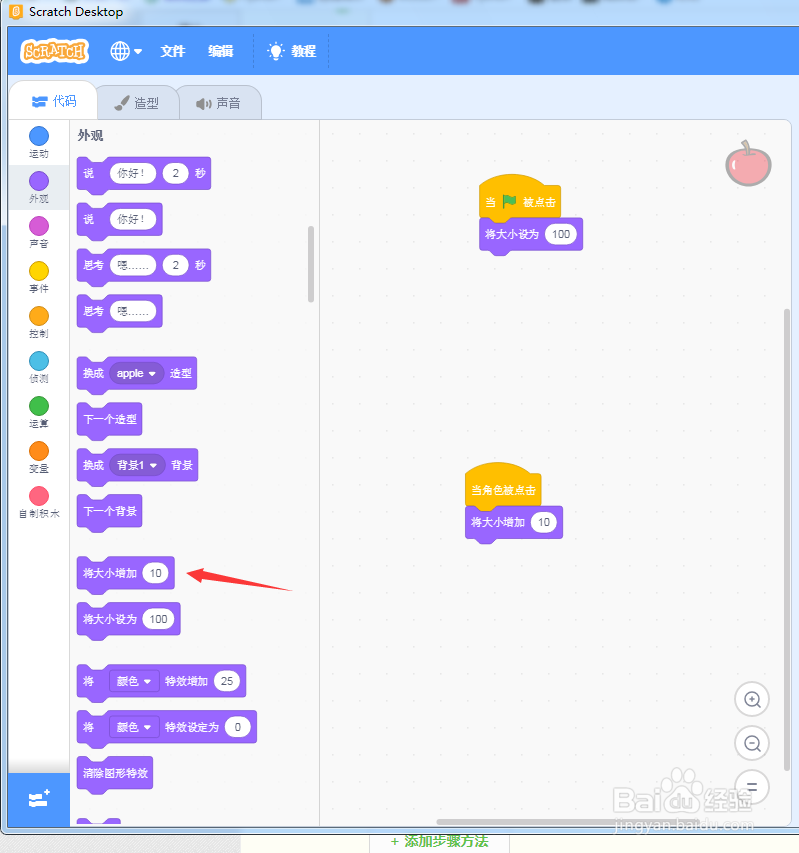Click 嗯 field in 思考 2 秒 block
The image size is (799, 853).
pos(133,265)
